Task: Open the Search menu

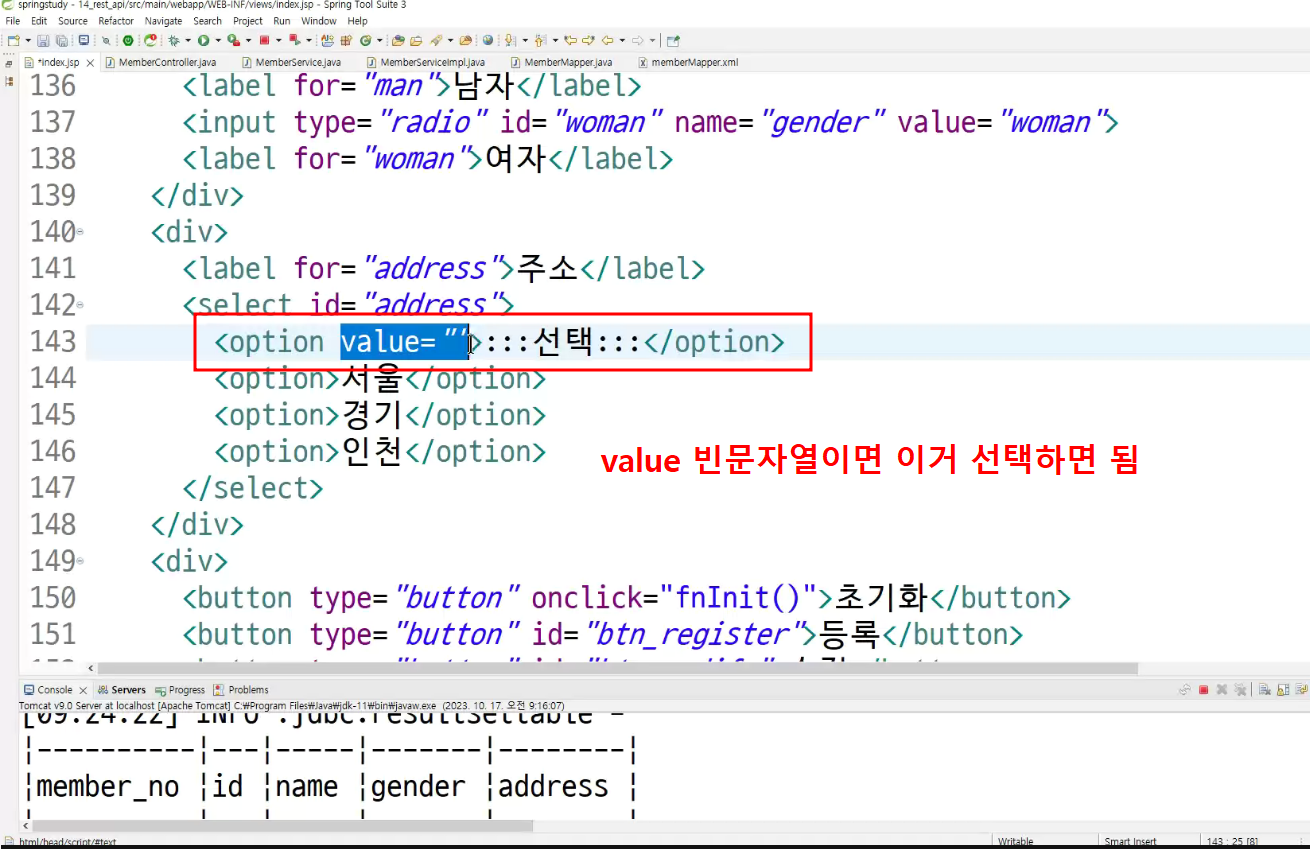Action: pyautogui.click(x=208, y=21)
